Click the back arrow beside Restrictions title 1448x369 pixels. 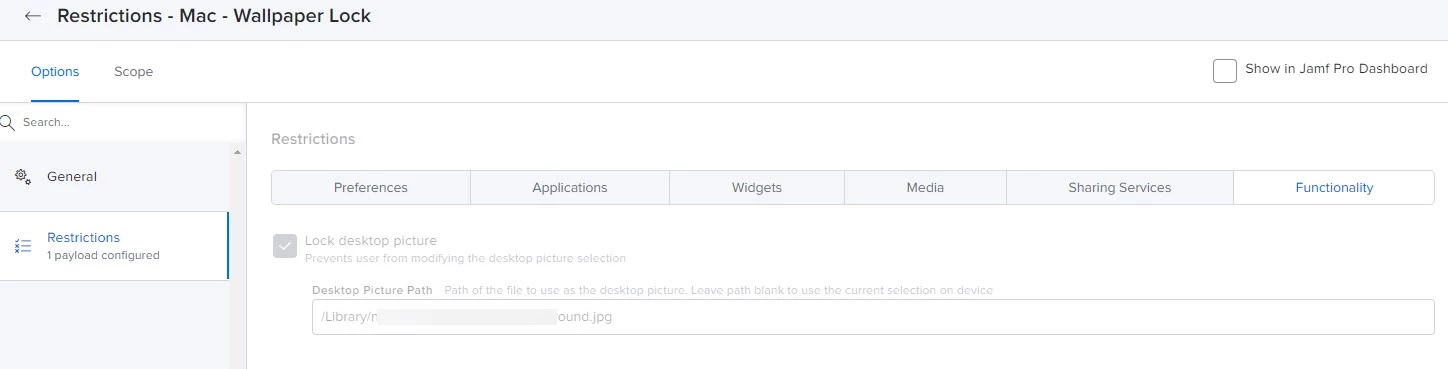(x=33, y=17)
